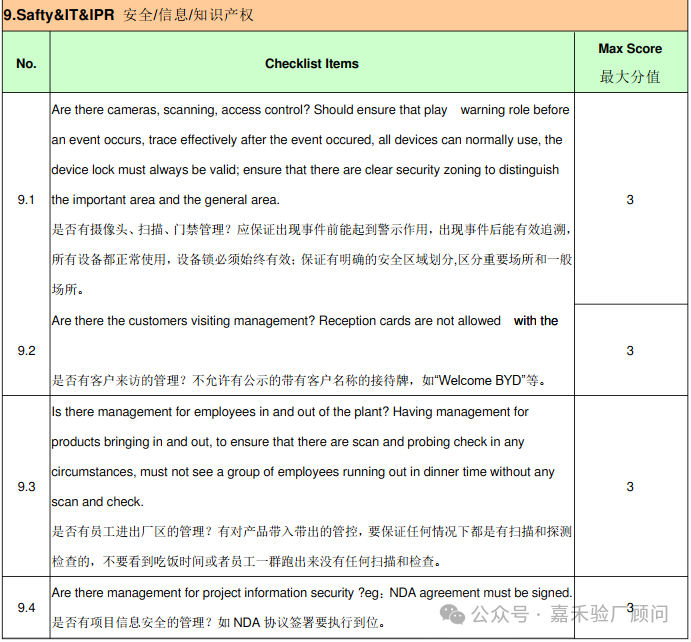Click the '最大分值' header text

pyautogui.click(x=630, y=77)
